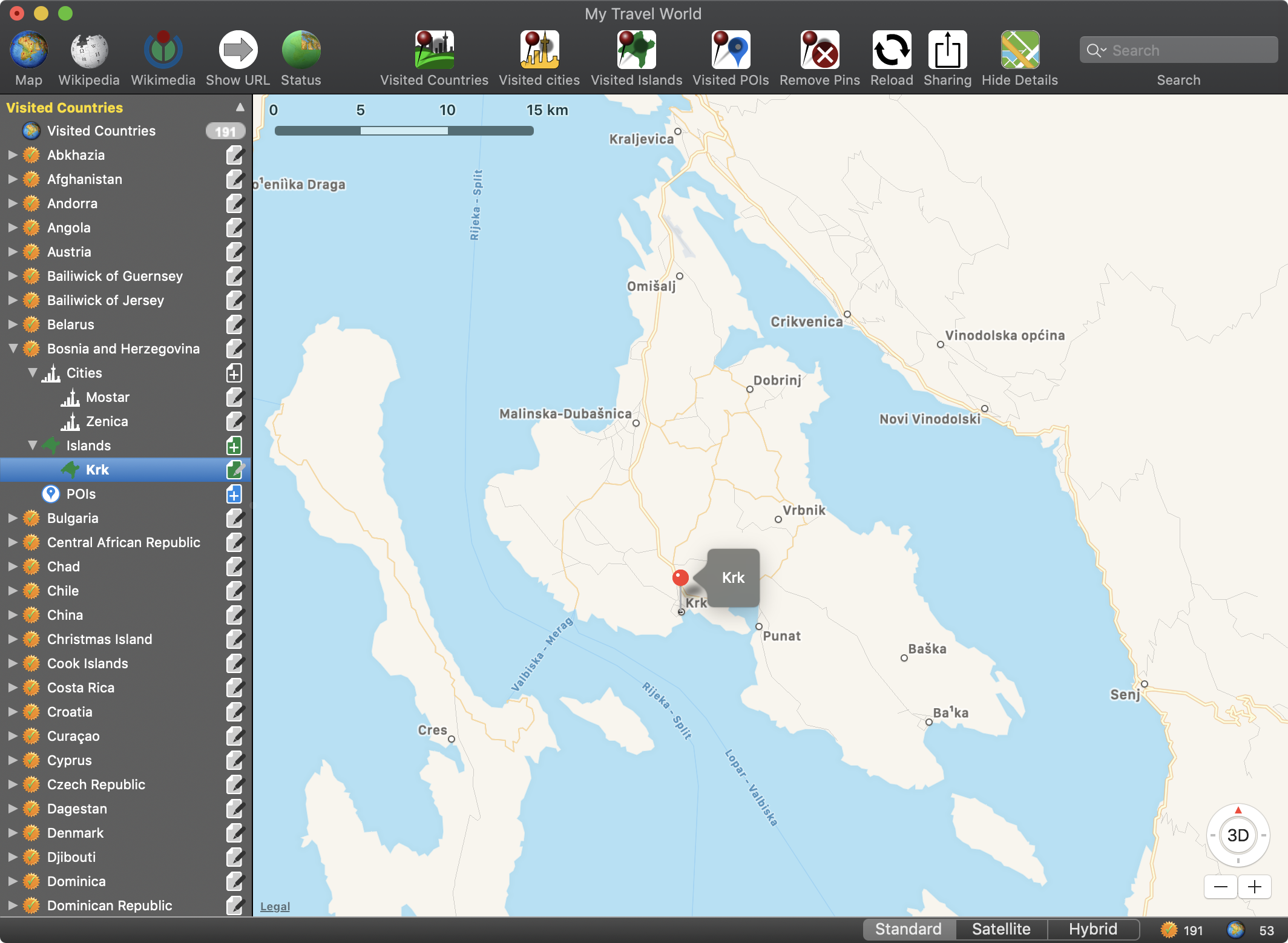Click the 191 countries badge
Viewport: 1288px width, 943px height.
coord(225,131)
